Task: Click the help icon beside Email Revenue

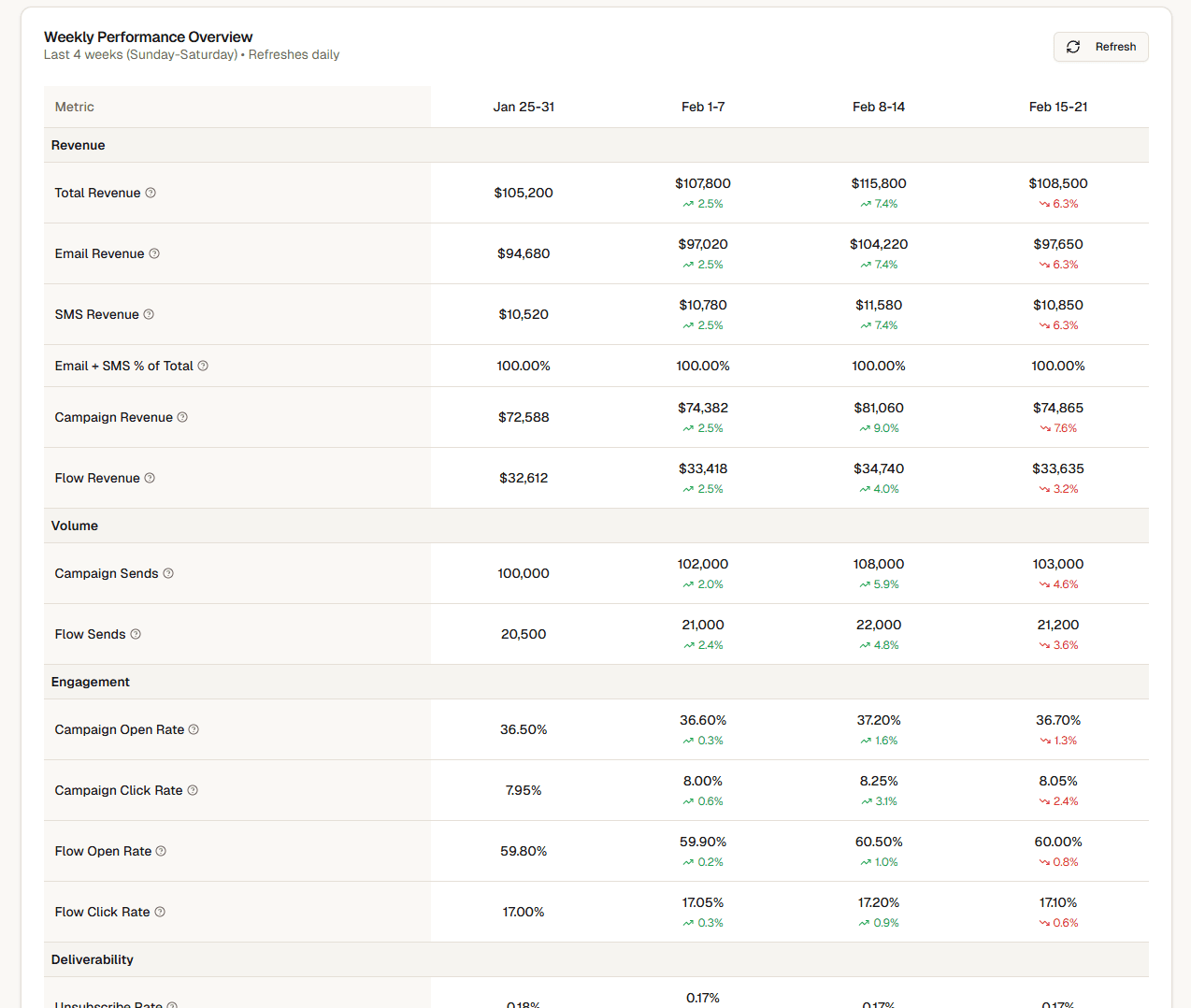Action: point(154,253)
